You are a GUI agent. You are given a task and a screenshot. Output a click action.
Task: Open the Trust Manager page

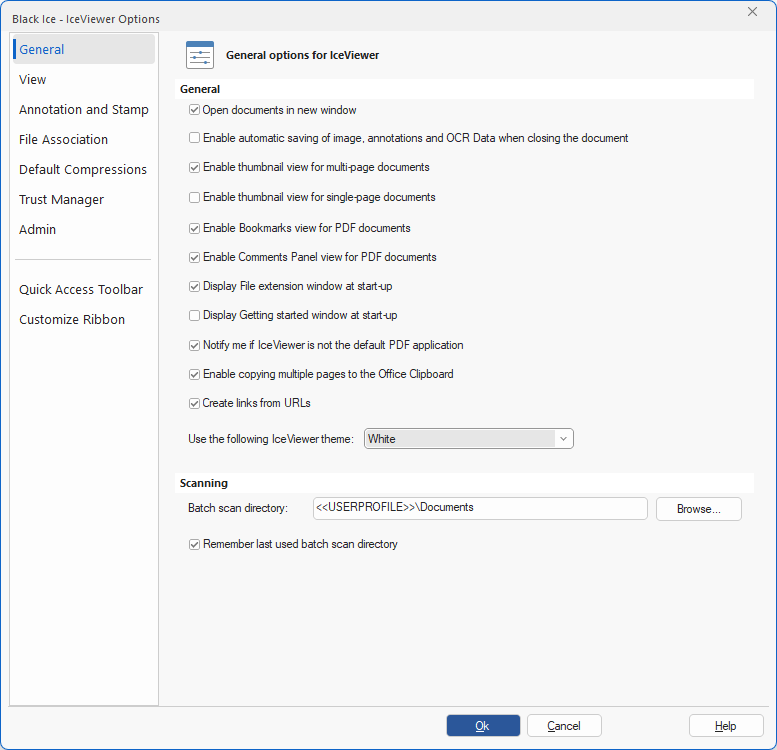[61, 199]
